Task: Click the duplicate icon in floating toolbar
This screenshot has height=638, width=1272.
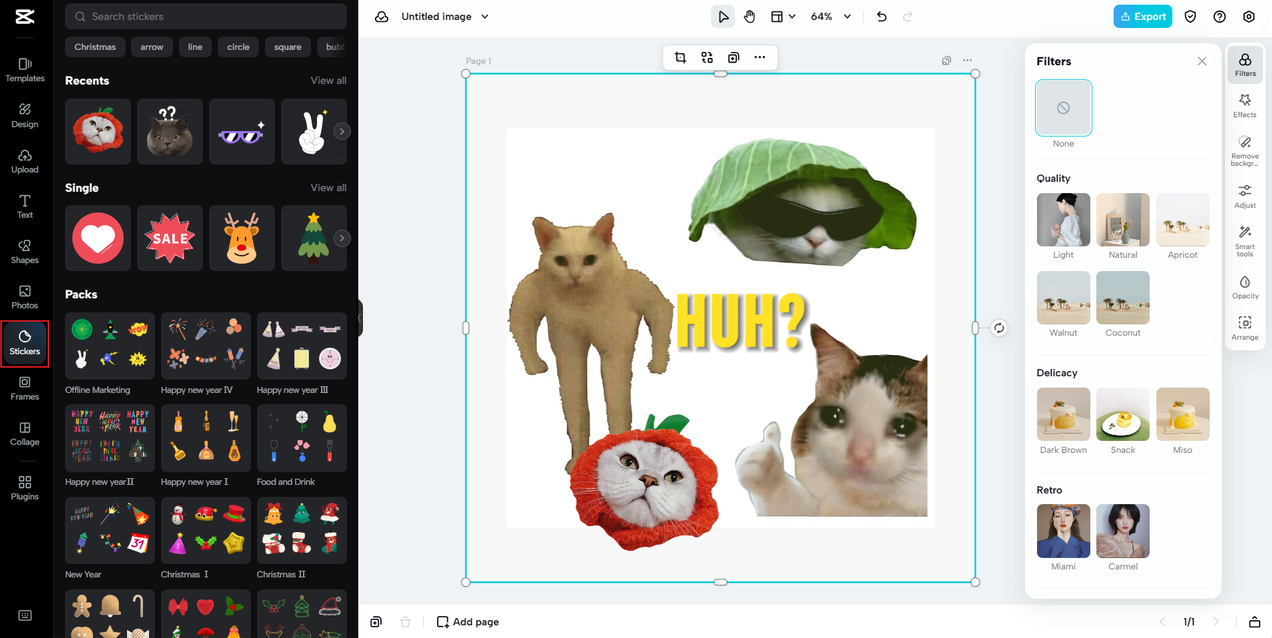Action: point(733,58)
